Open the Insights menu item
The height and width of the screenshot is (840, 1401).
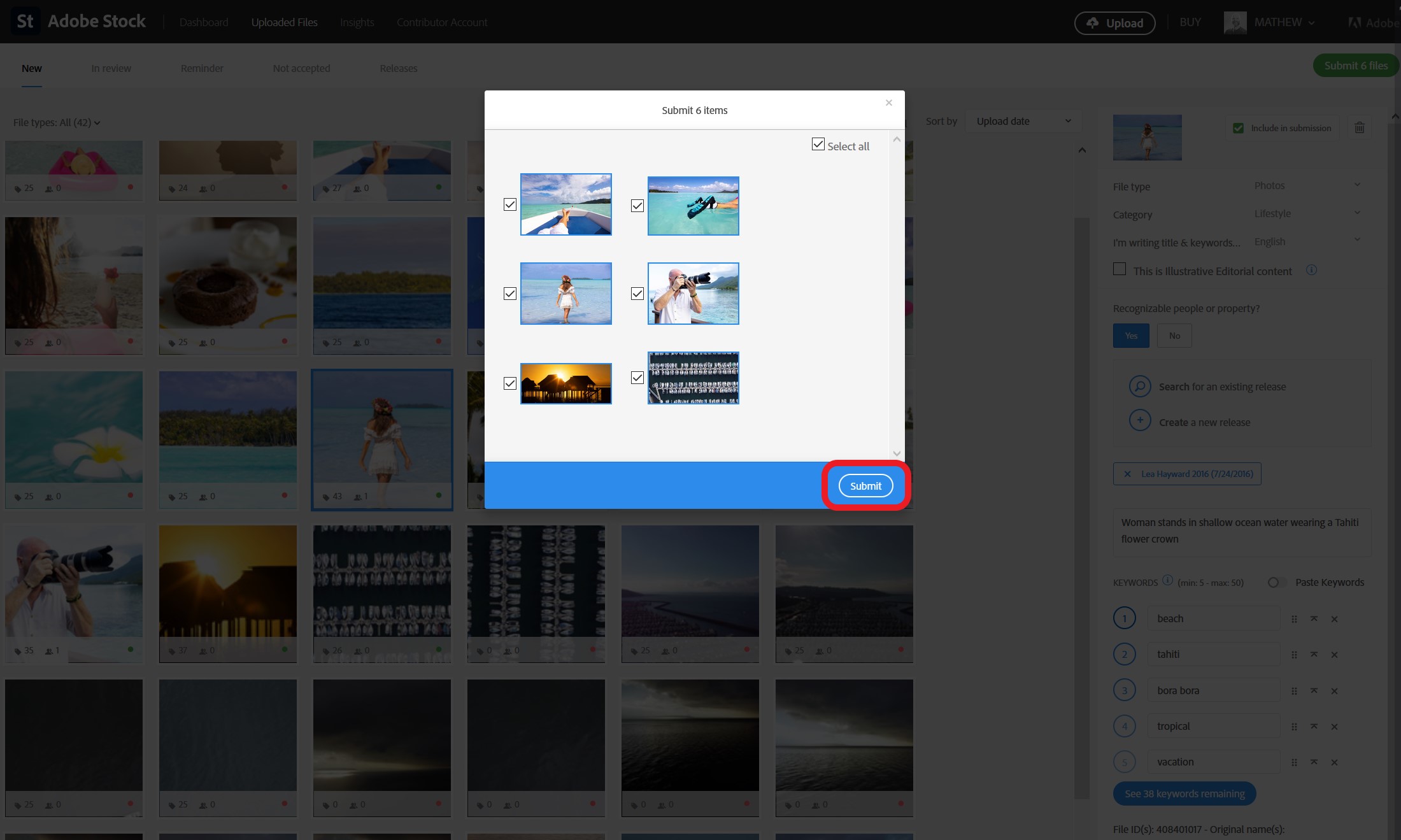click(357, 22)
